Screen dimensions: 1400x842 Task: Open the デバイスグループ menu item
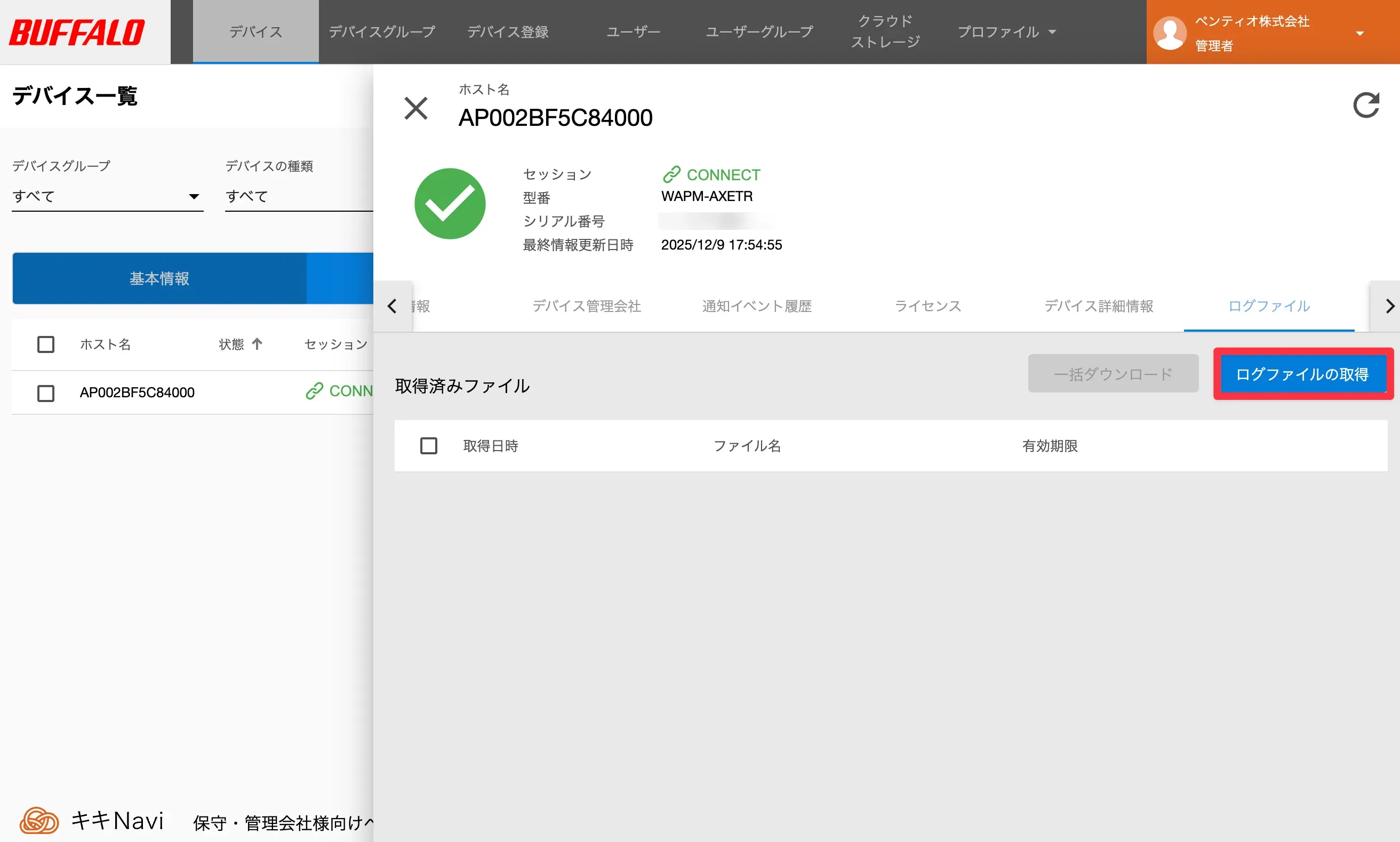point(381,33)
